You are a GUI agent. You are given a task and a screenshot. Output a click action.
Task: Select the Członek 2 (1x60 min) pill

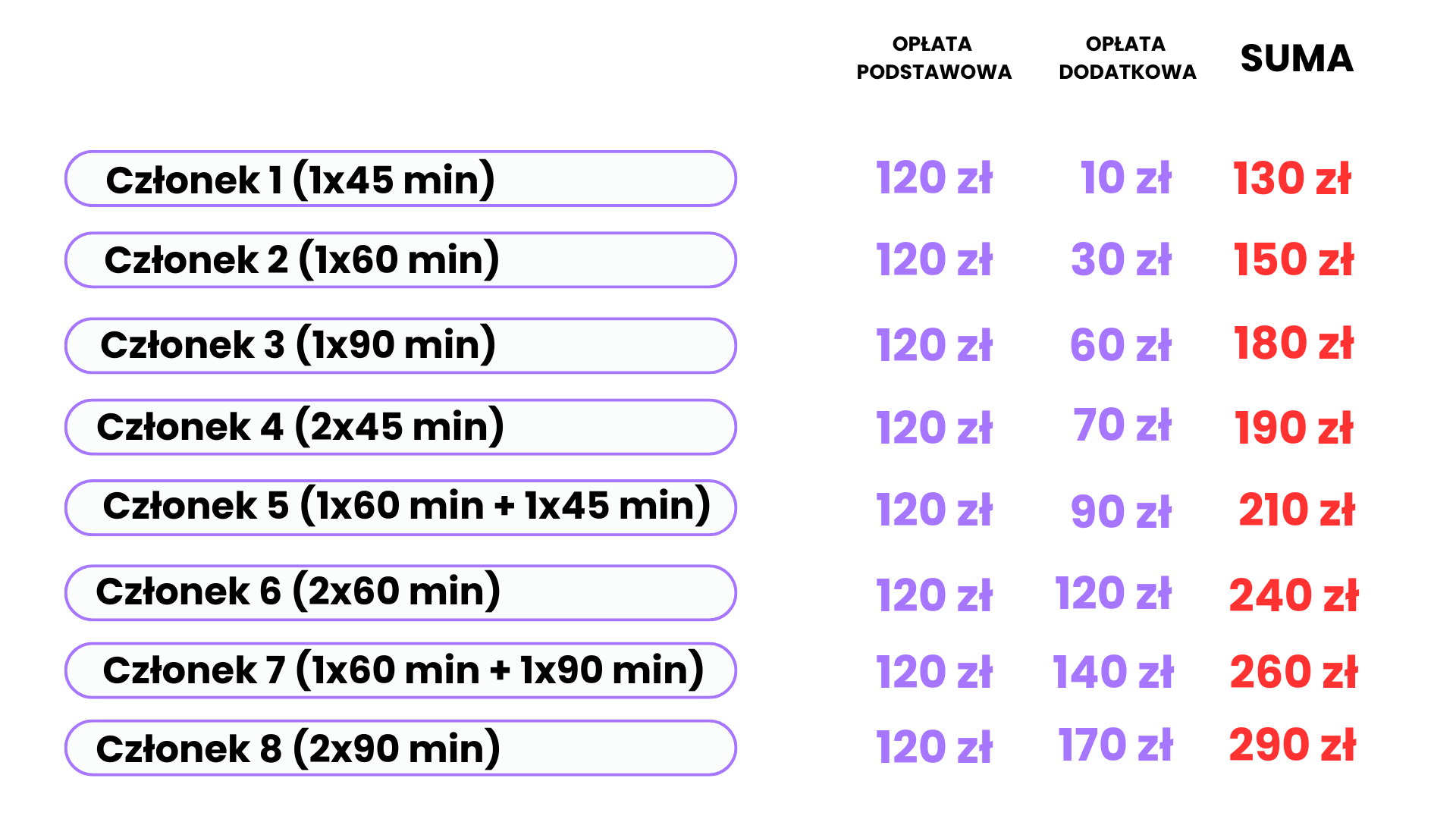click(x=400, y=260)
